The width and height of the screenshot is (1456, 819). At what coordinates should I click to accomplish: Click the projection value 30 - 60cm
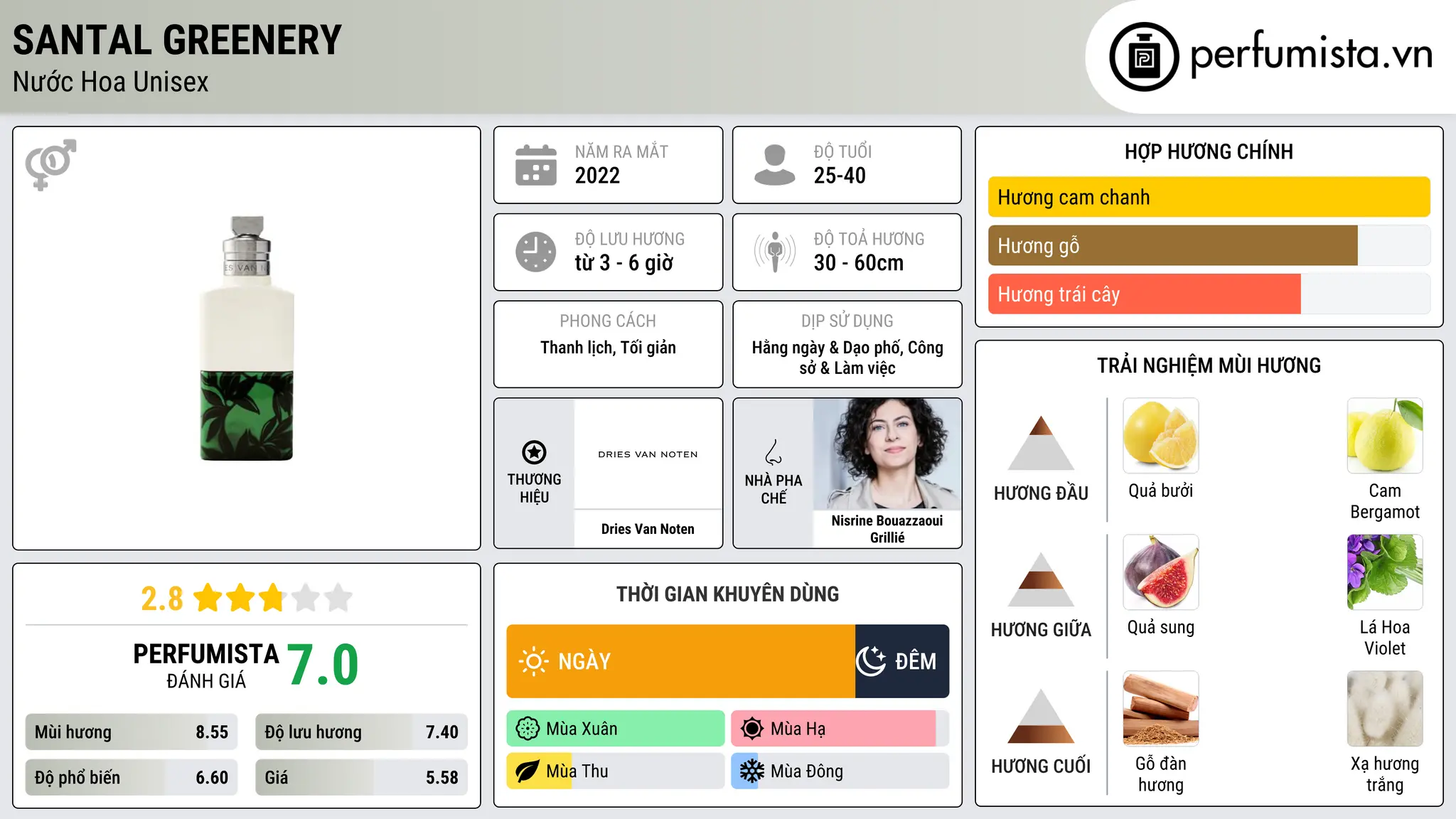859,263
